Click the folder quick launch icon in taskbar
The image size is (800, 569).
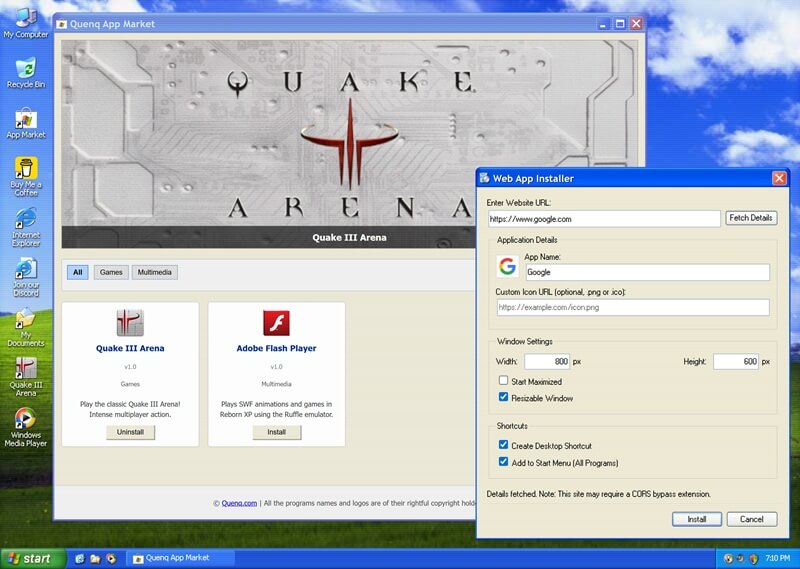(x=95, y=559)
